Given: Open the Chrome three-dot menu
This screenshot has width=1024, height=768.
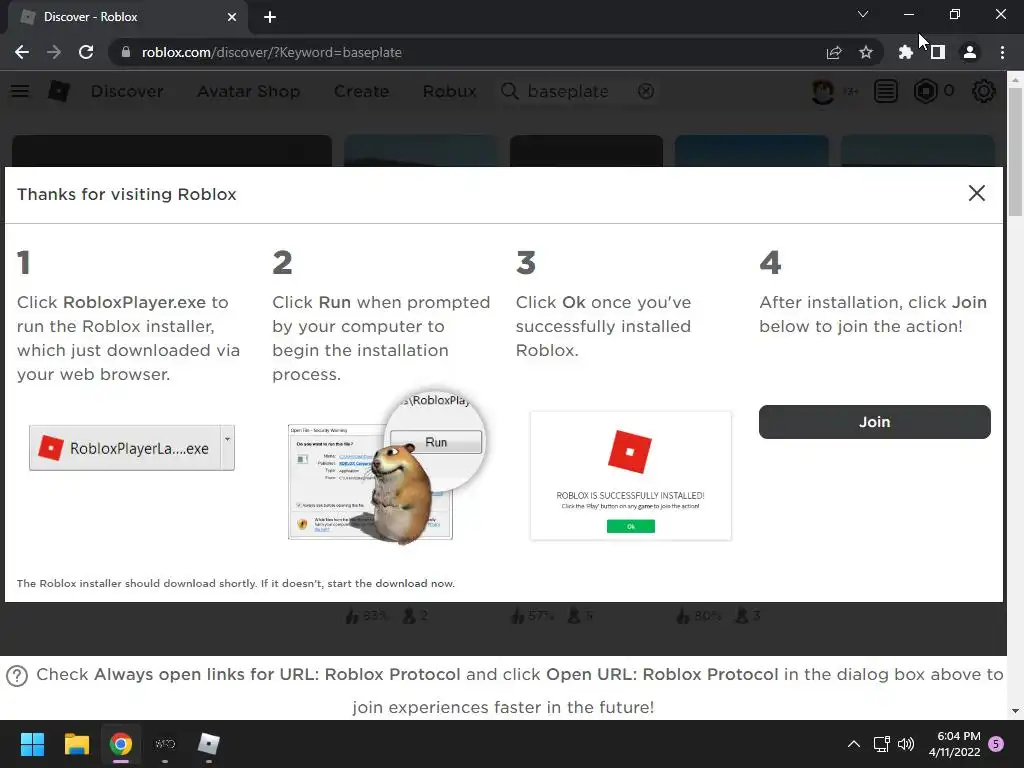Looking at the screenshot, I should (x=1002, y=52).
